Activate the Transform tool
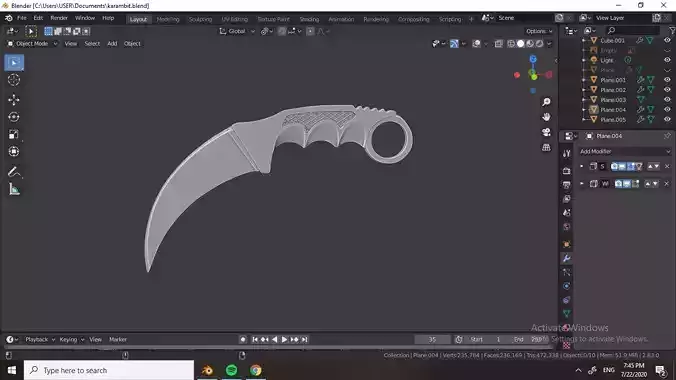This screenshot has height=380, width=676. pyautogui.click(x=14, y=151)
